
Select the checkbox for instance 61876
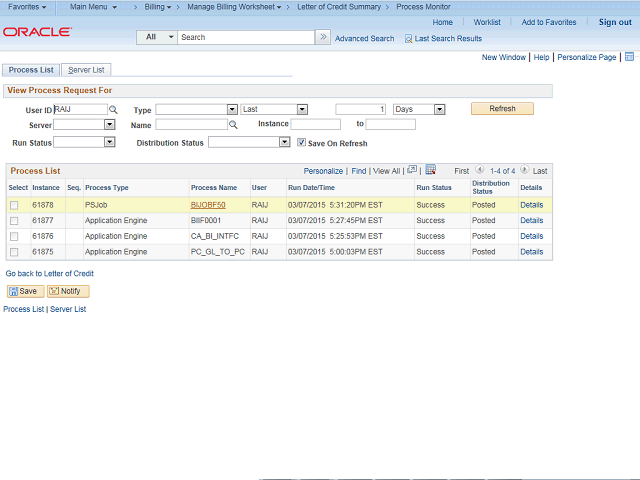(x=14, y=237)
